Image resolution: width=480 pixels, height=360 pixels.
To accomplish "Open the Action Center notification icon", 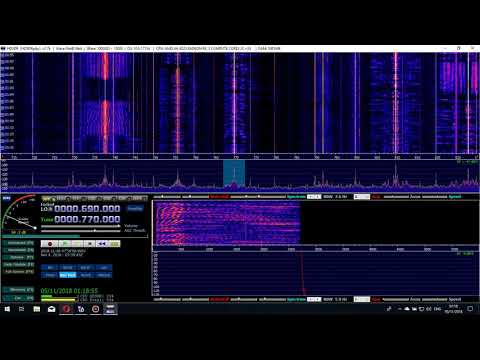I will [470, 309].
